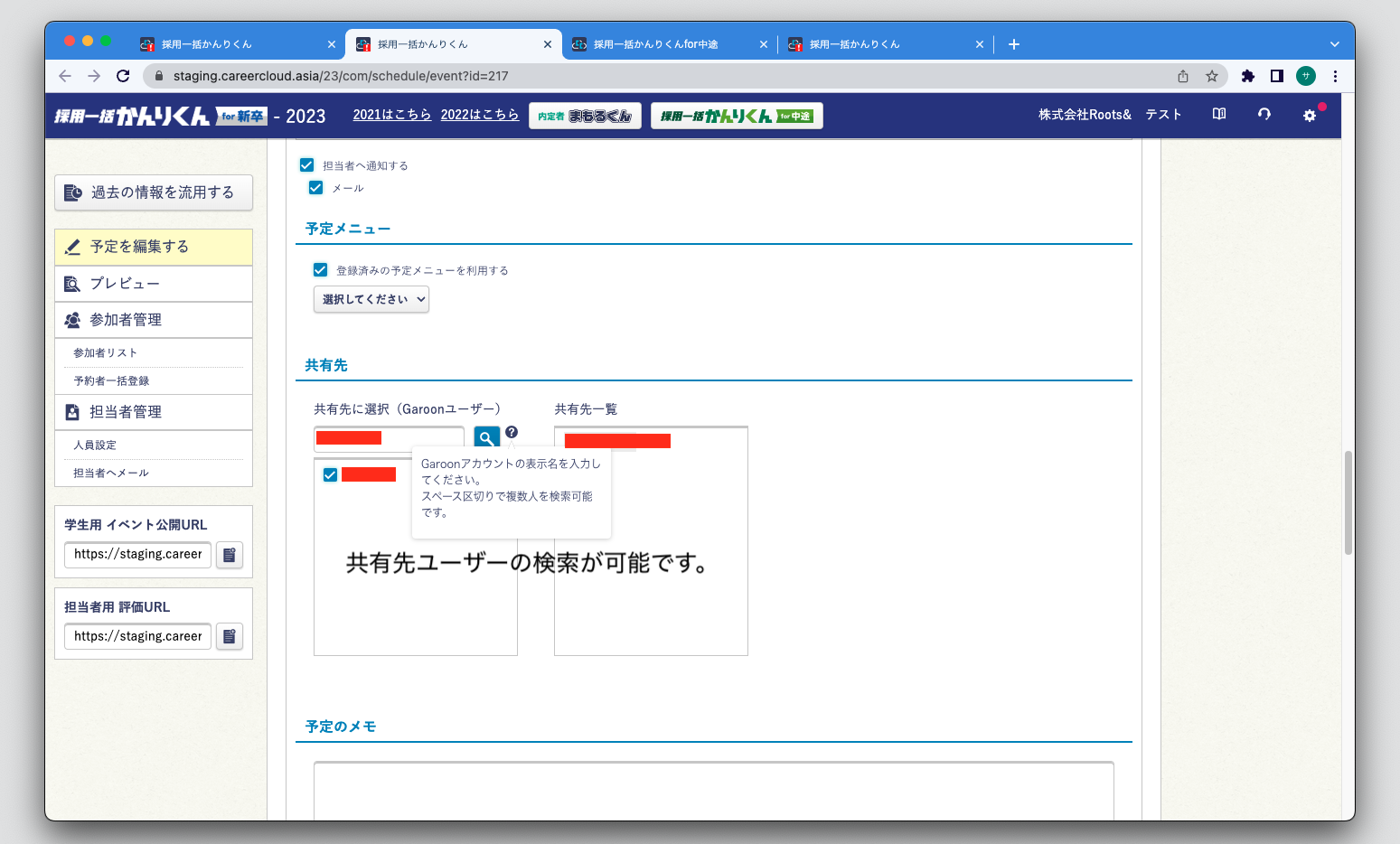Click the headset support icon in header
This screenshot has width=1400, height=844.
pyautogui.click(x=1264, y=114)
